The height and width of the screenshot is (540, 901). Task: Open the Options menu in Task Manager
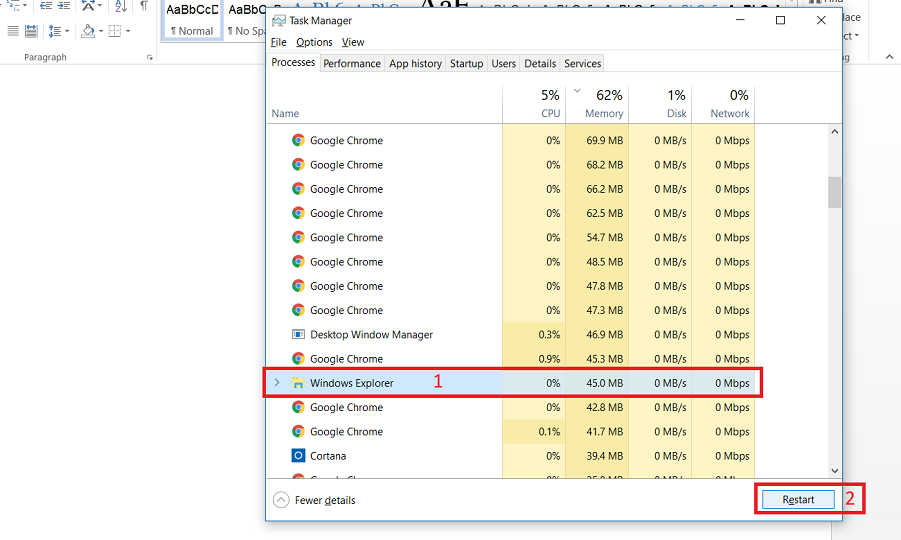[314, 43]
